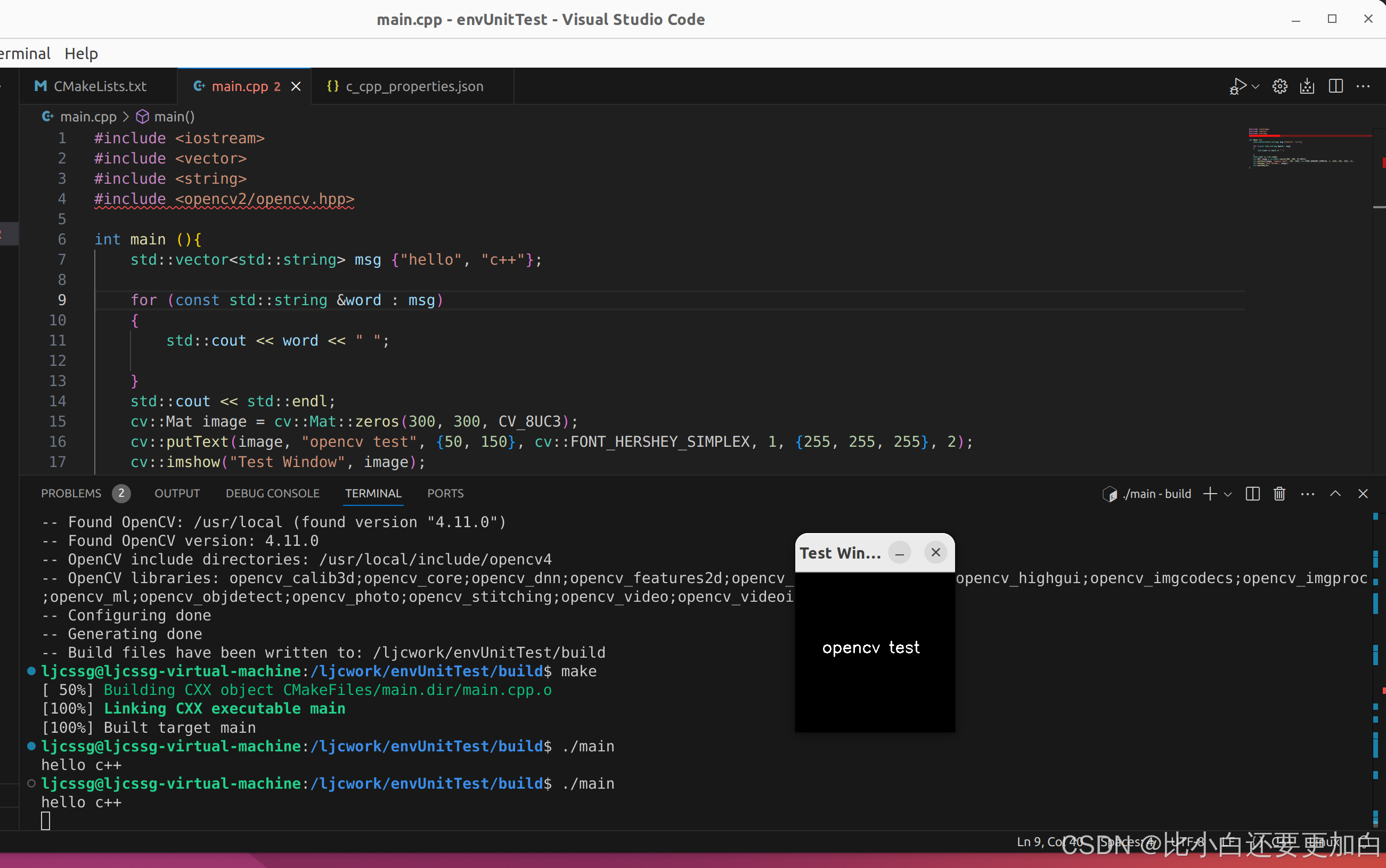The image size is (1386, 868).
Task: Open the Help menu
Action: pos(80,53)
